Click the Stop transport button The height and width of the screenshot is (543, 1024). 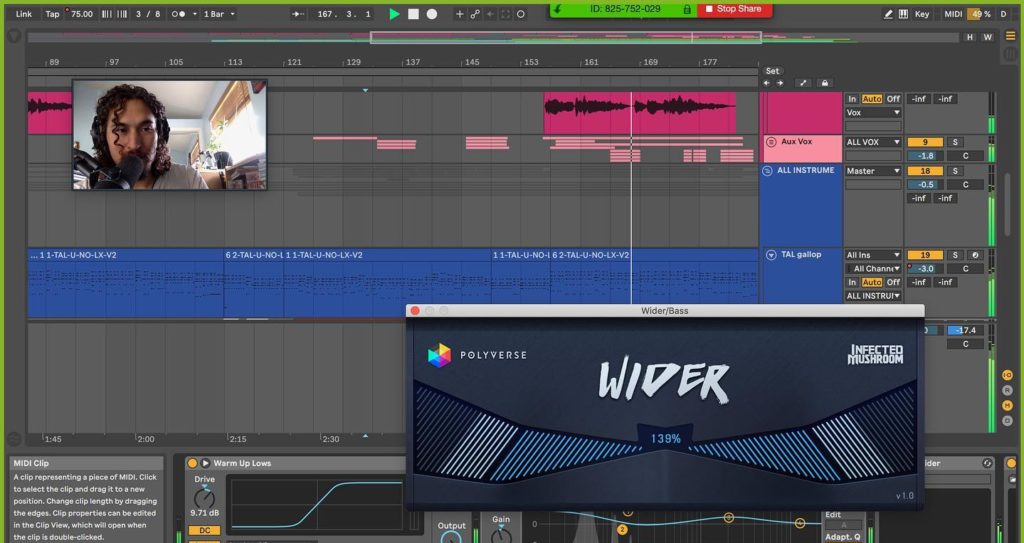coord(413,14)
